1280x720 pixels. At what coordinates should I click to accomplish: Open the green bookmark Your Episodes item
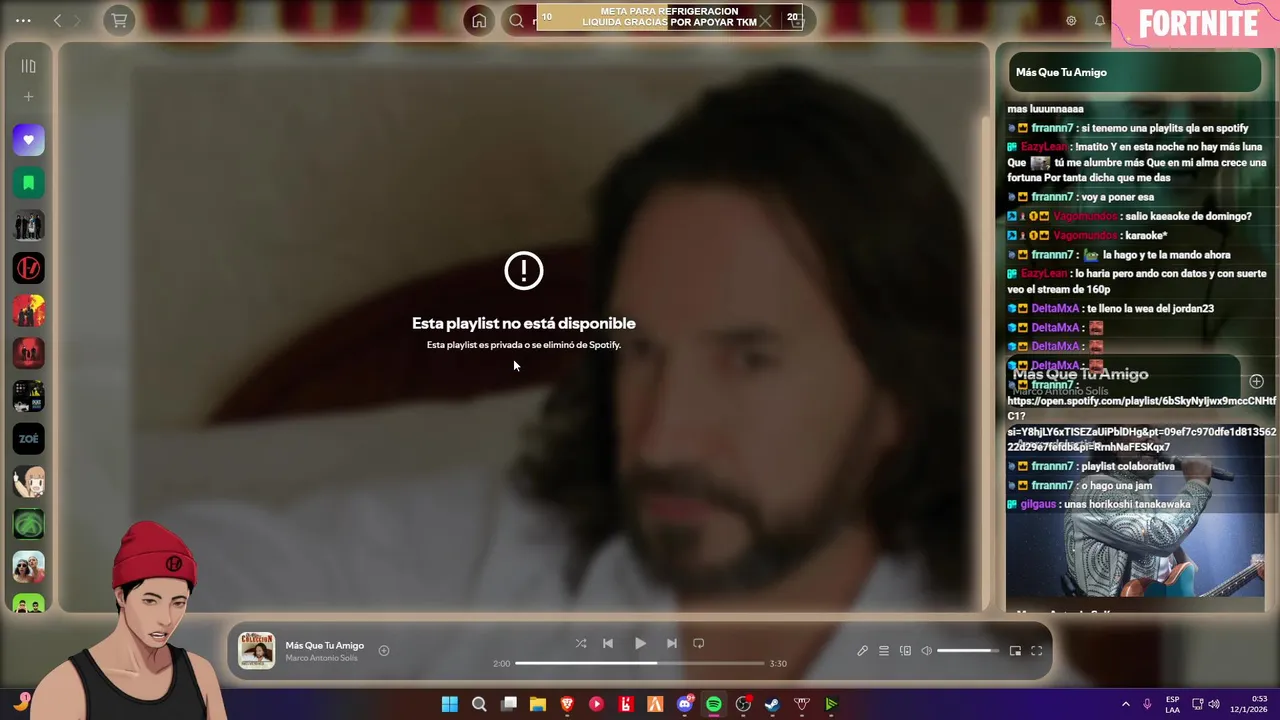pos(28,183)
